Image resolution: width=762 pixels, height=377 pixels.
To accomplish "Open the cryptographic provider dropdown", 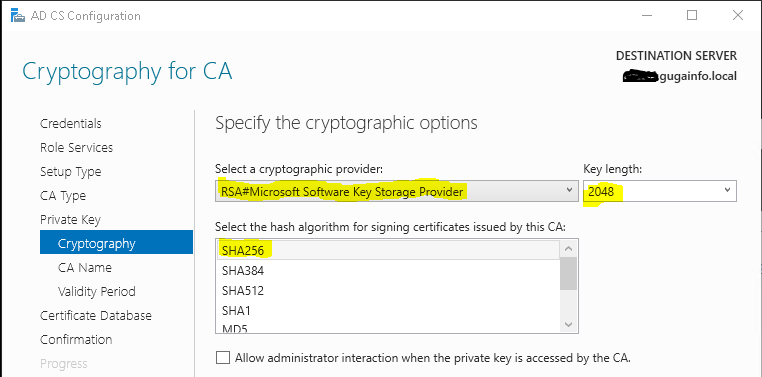I will coord(394,191).
